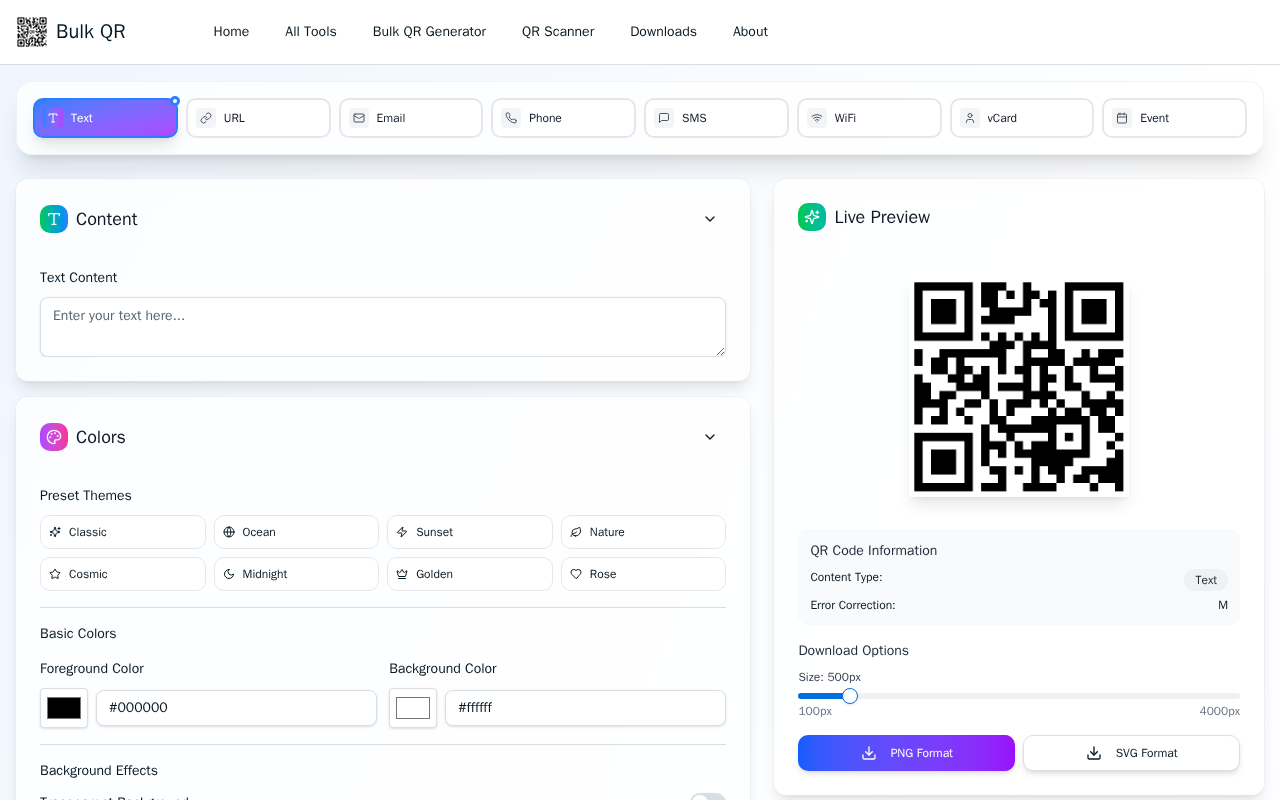The height and width of the screenshot is (800, 1280).
Task: Click the Rose theme heart icon
Action: pos(576,574)
